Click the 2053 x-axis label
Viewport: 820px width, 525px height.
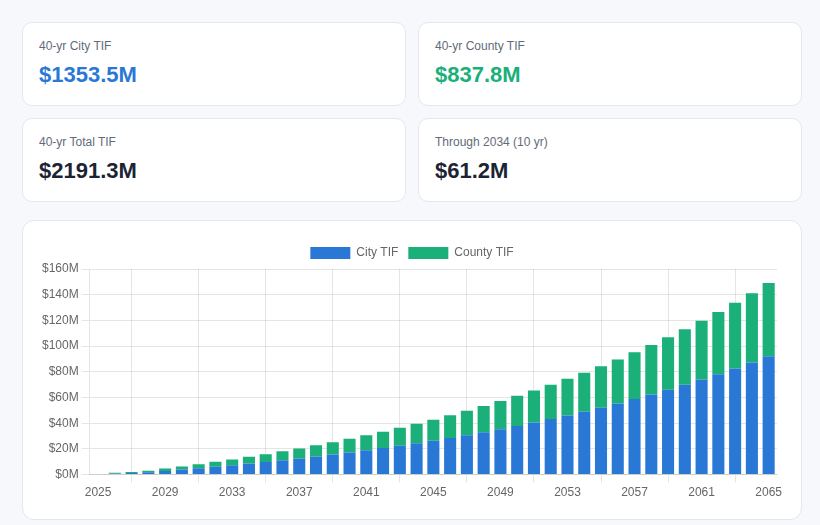(x=567, y=492)
